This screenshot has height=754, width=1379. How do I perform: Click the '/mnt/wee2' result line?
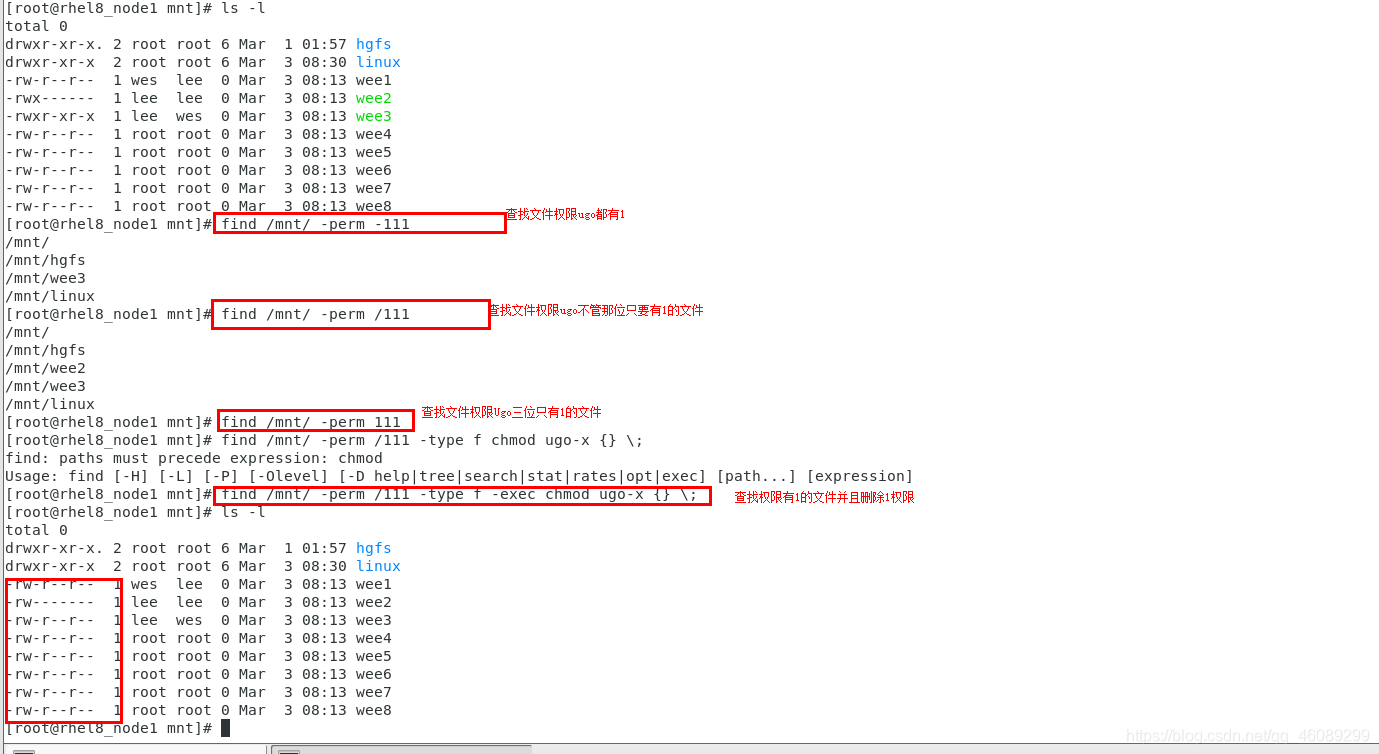click(45, 368)
